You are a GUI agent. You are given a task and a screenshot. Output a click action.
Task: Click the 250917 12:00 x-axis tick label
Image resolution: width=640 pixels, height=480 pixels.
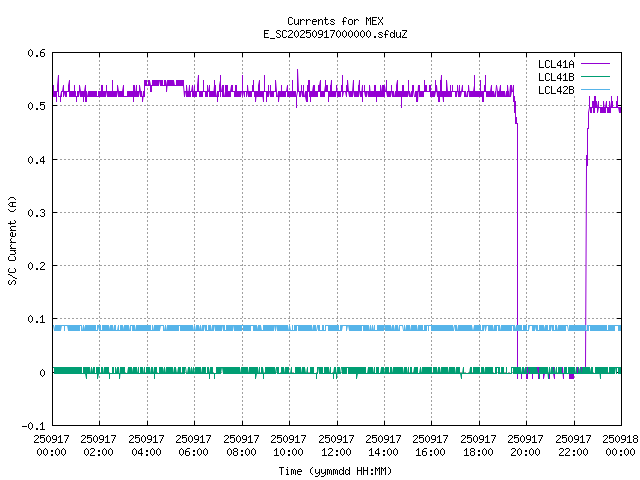click(x=336, y=445)
